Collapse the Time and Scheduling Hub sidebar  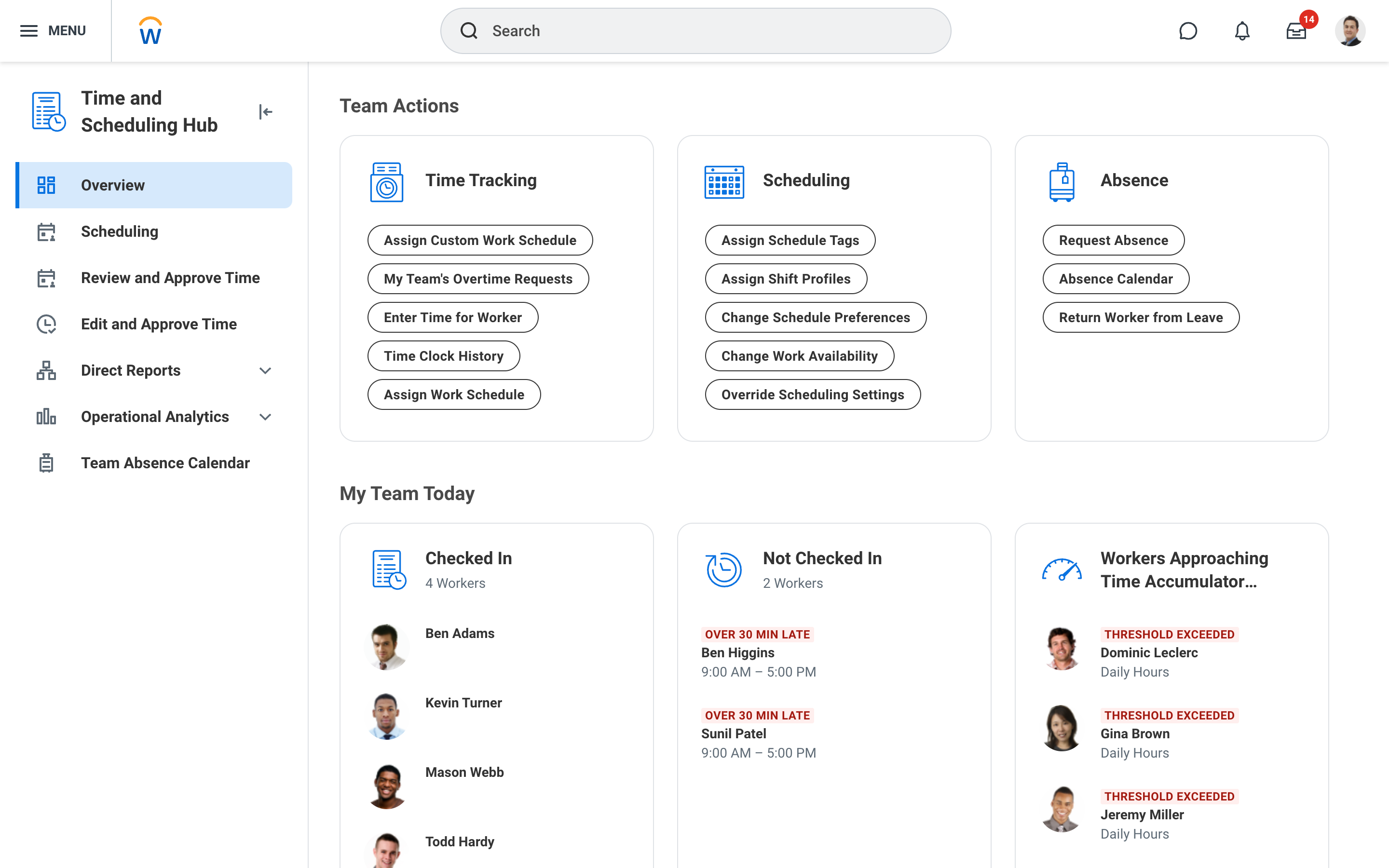point(266,112)
